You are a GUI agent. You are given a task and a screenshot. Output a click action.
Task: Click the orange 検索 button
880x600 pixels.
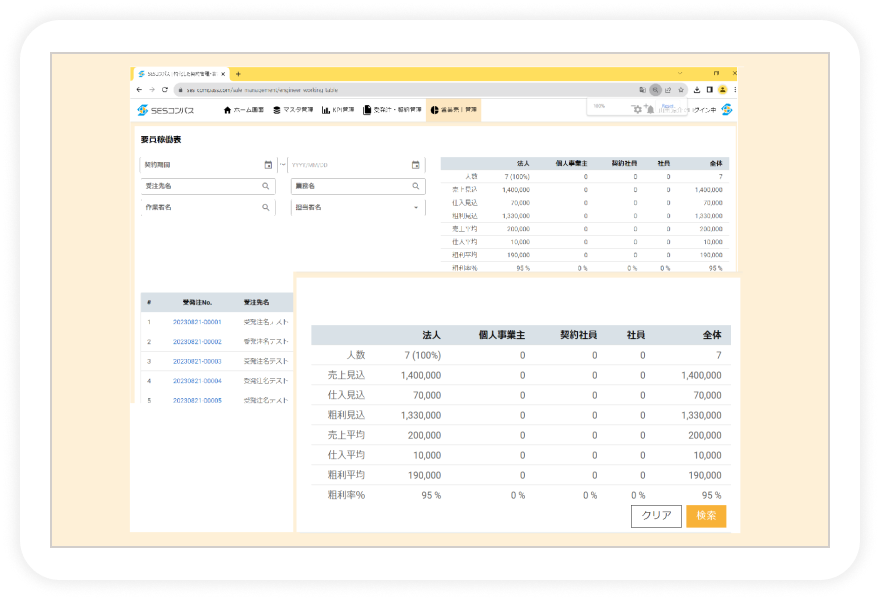click(706, 516)
